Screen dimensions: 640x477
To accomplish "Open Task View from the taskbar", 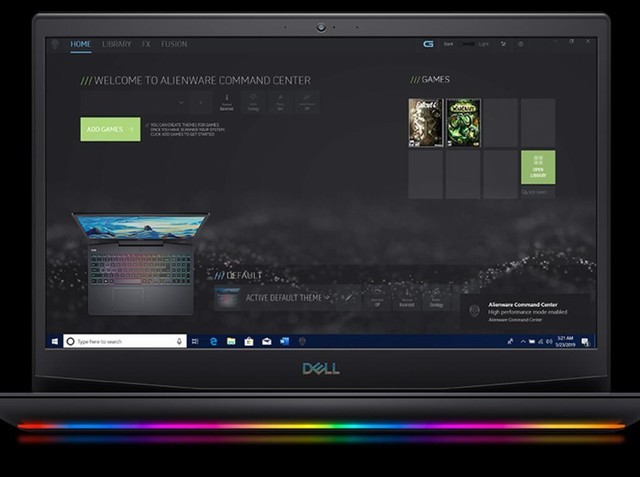I will click(x=195, y=342).
